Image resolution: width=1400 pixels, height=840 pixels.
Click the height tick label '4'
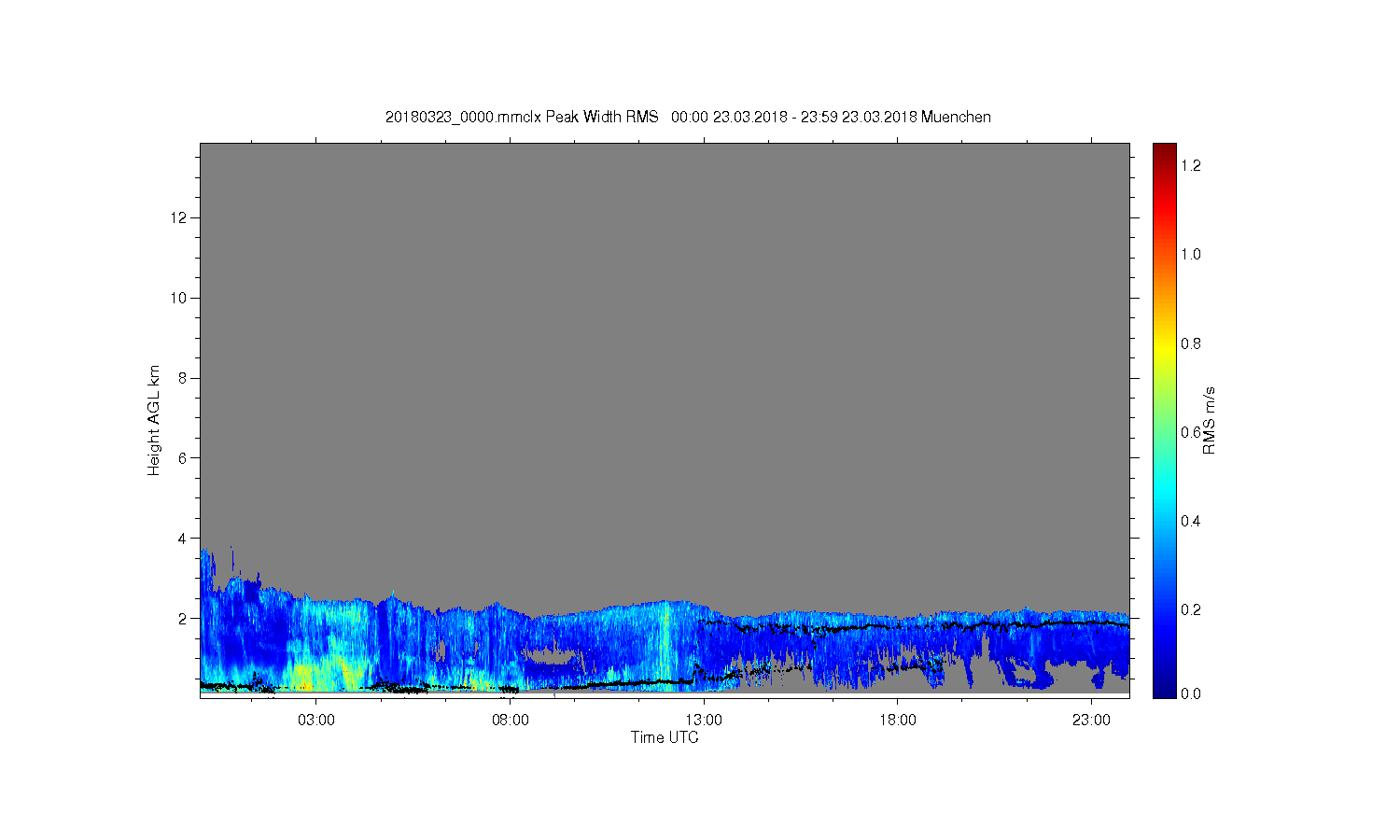click(x=184, y=538)
